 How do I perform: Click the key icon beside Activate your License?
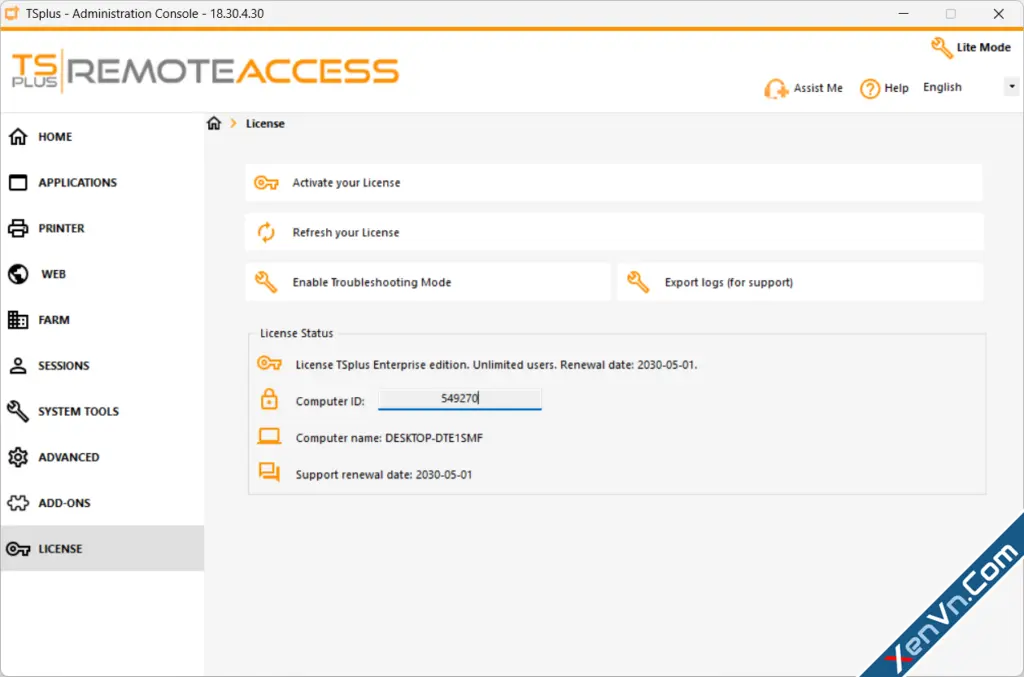(x=266, y=183)
